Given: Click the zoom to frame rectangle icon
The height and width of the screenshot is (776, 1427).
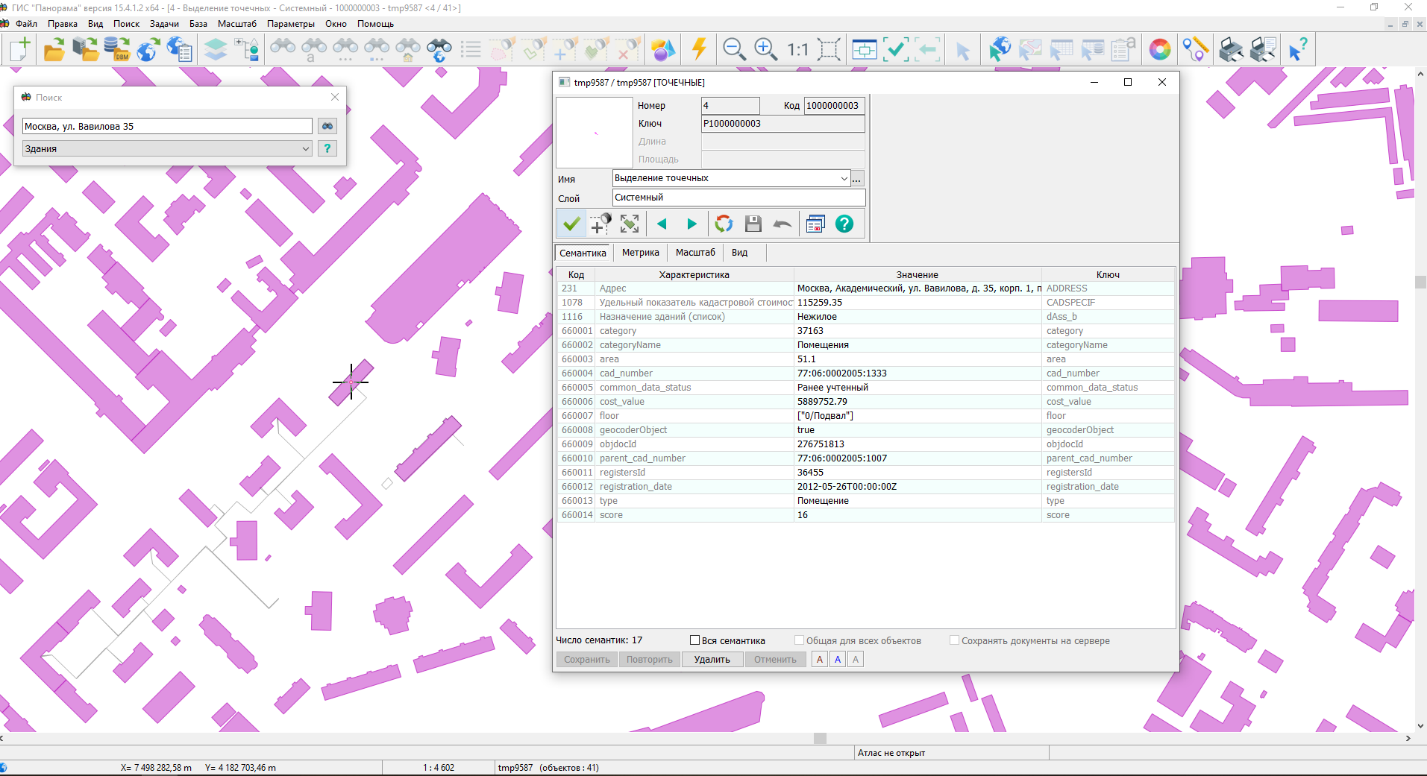Looking at the screenshot, I should coord(829,49).
